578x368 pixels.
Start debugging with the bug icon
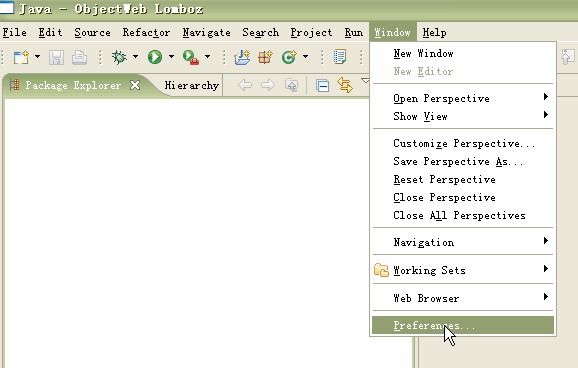(x=119, y=57)
